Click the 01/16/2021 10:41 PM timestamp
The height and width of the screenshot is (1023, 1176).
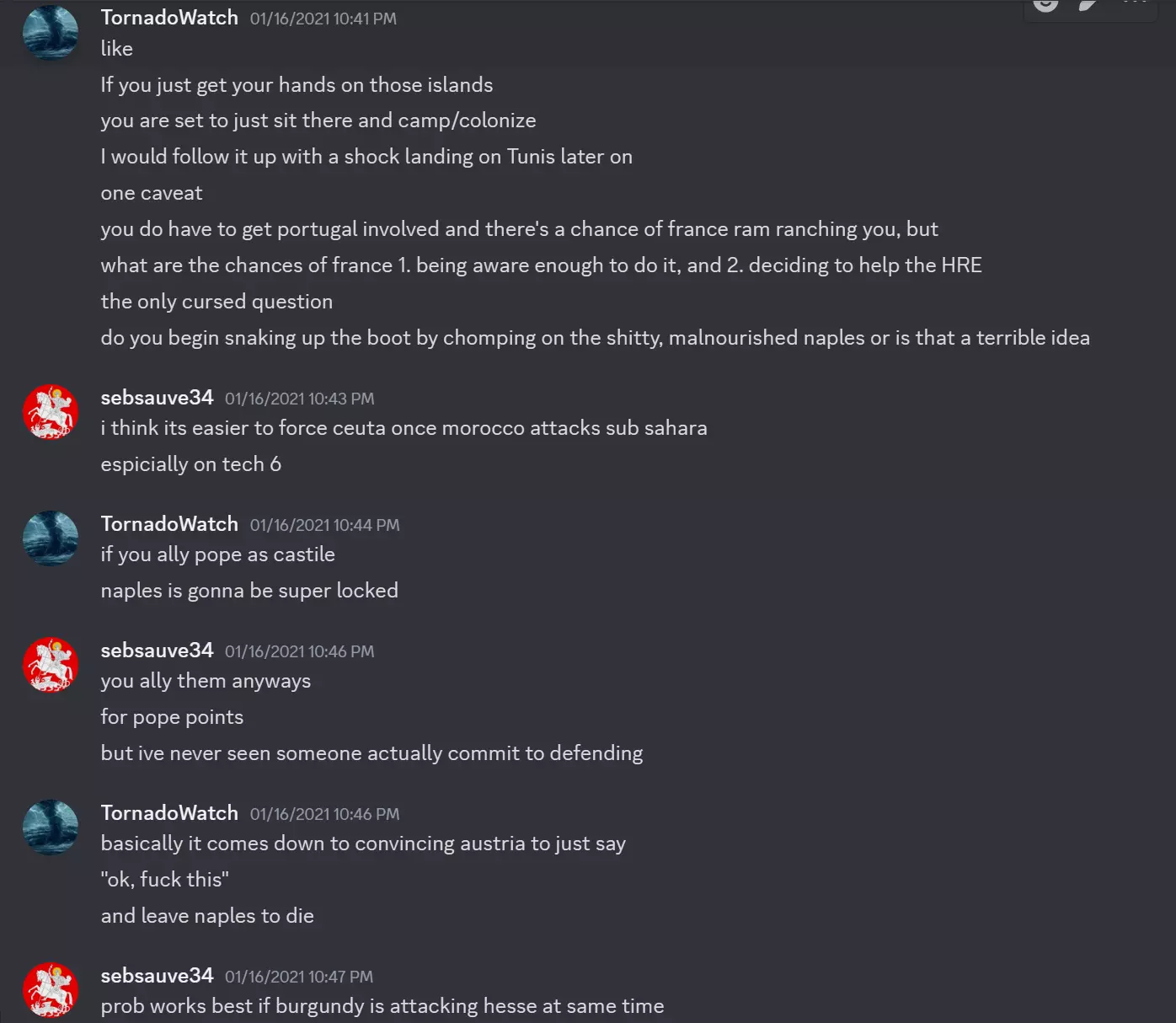[323, 19]
